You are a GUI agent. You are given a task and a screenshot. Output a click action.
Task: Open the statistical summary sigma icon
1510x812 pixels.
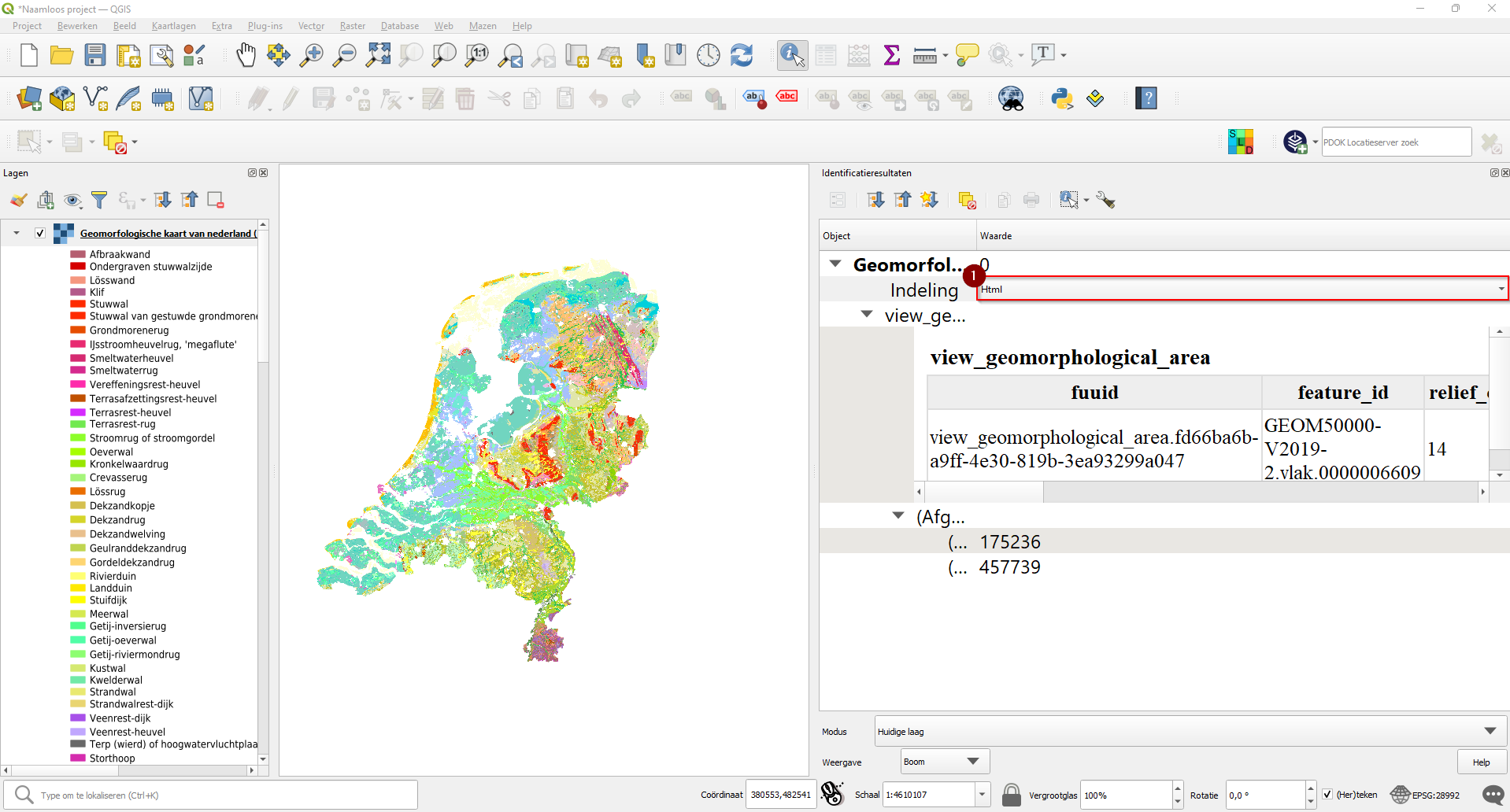click(x=892, y=55)
